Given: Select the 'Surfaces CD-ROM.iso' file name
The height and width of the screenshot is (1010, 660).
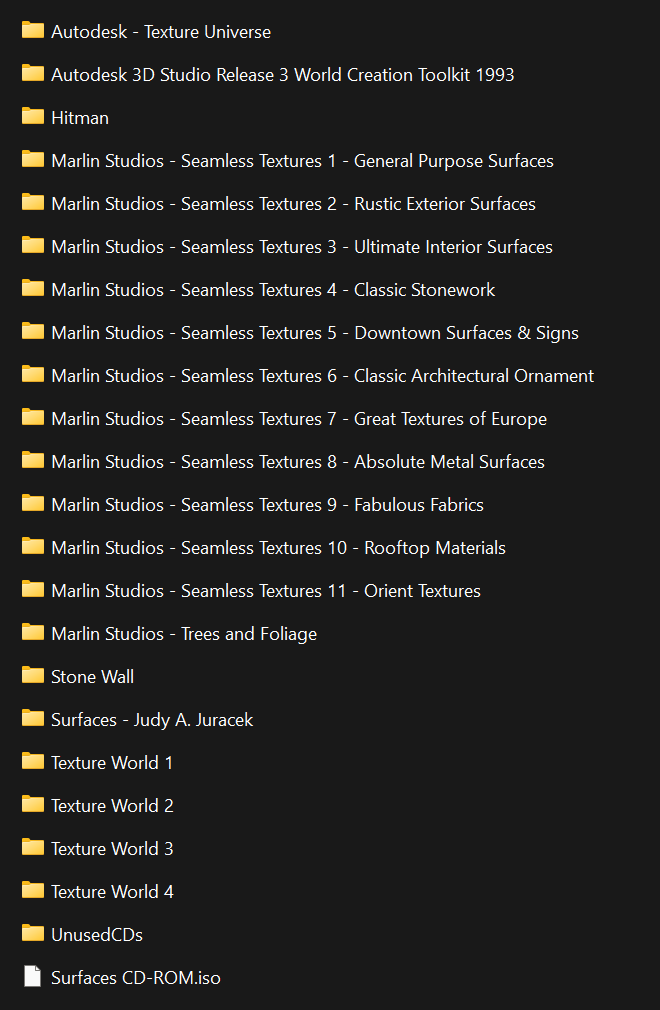Looking at the screenshot, I should click(x=136, y=978).
